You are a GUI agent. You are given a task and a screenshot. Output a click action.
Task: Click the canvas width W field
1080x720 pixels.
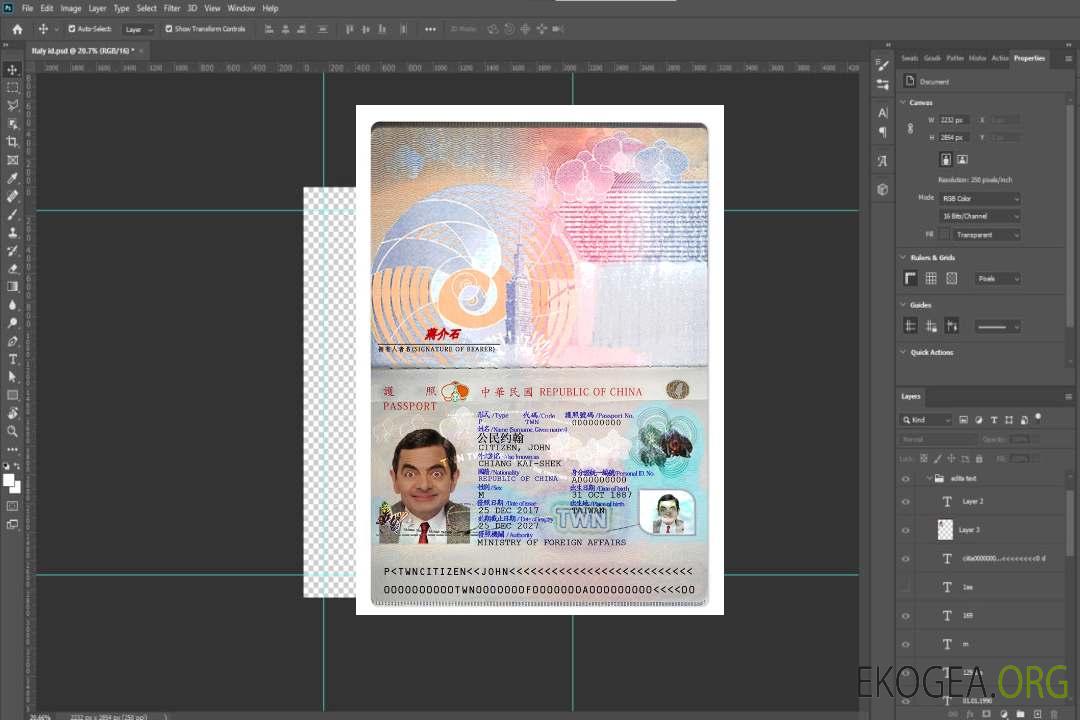pos(954,120)
